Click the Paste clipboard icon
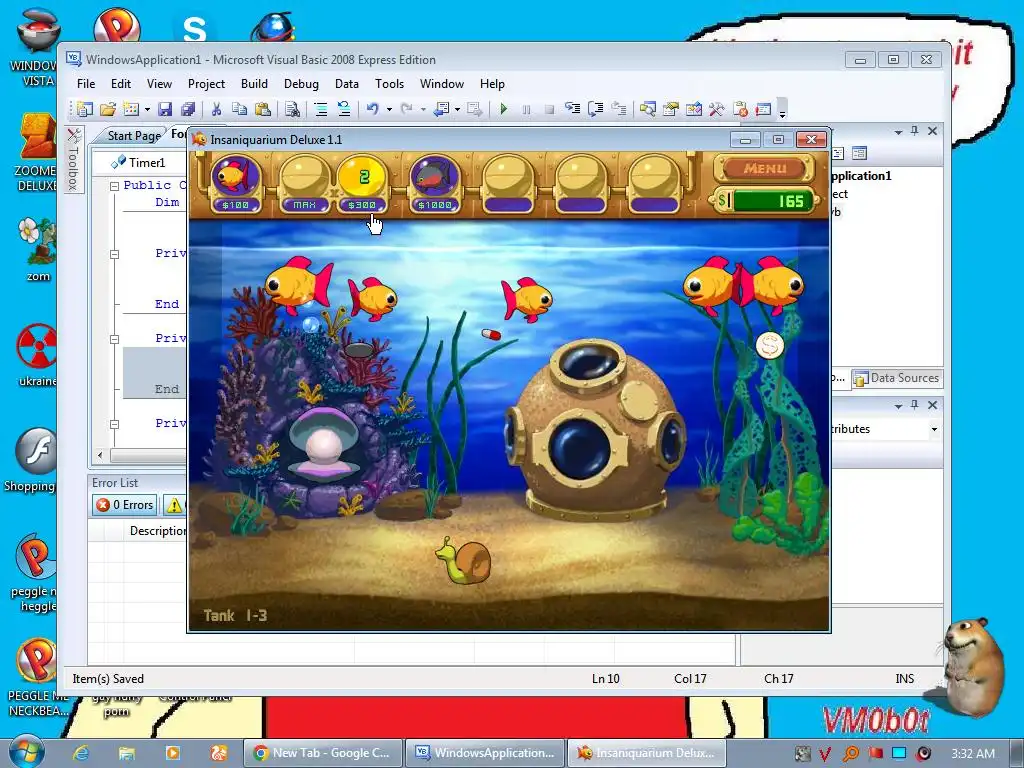The width and height of the screenshot is (1024, 768). click(x=263, y=109)
